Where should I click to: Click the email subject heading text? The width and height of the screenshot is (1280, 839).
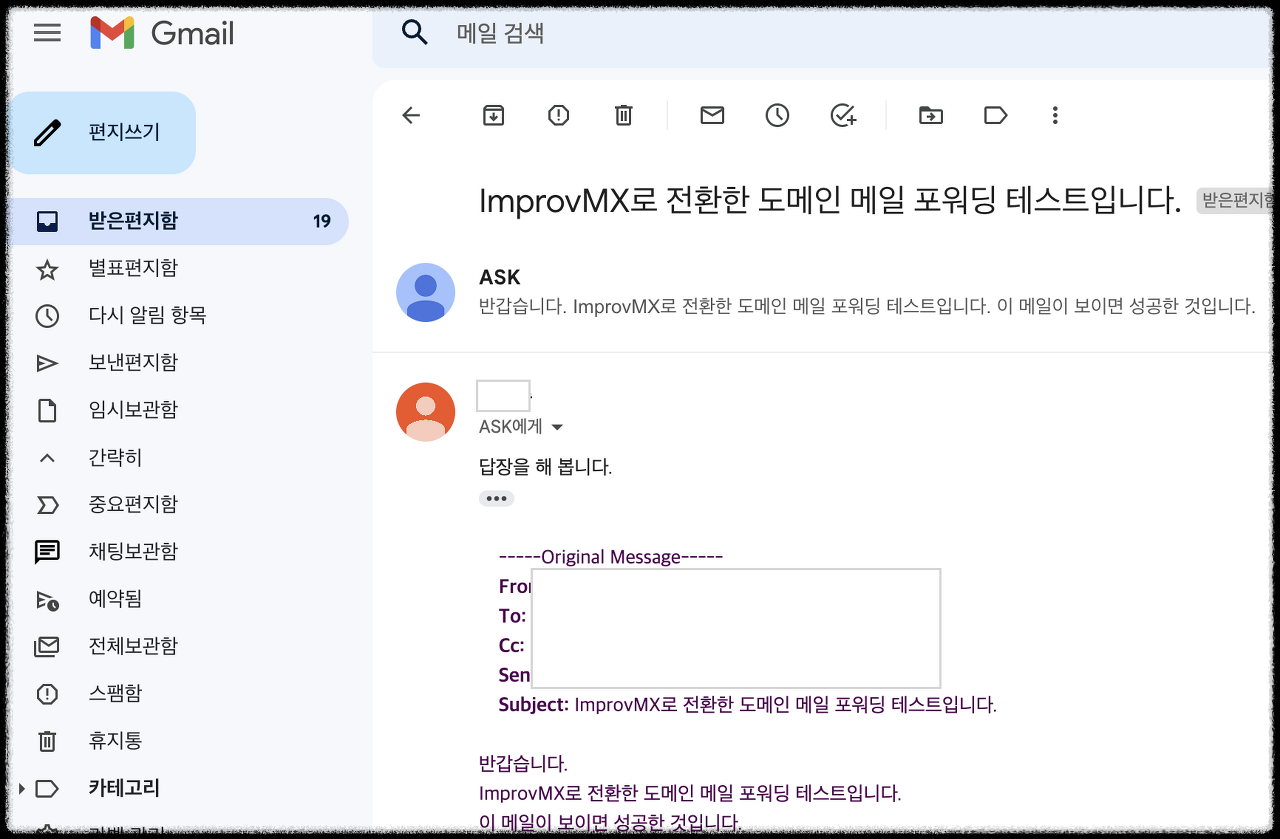830,201
